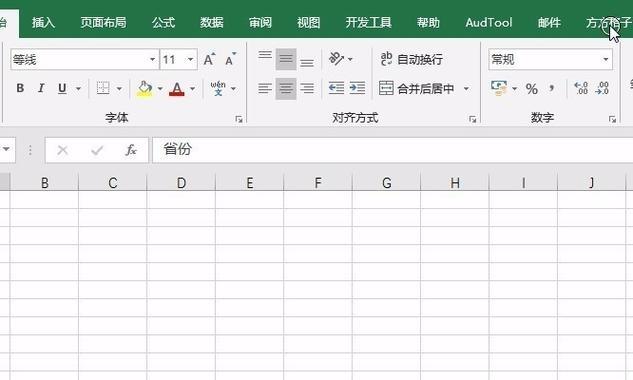Increase indent

pos(357,88)
